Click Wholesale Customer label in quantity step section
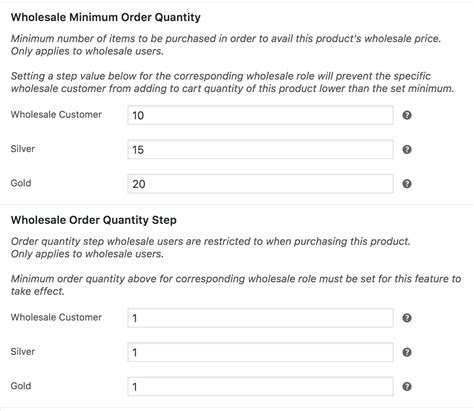474x411 pixels. 56,317
